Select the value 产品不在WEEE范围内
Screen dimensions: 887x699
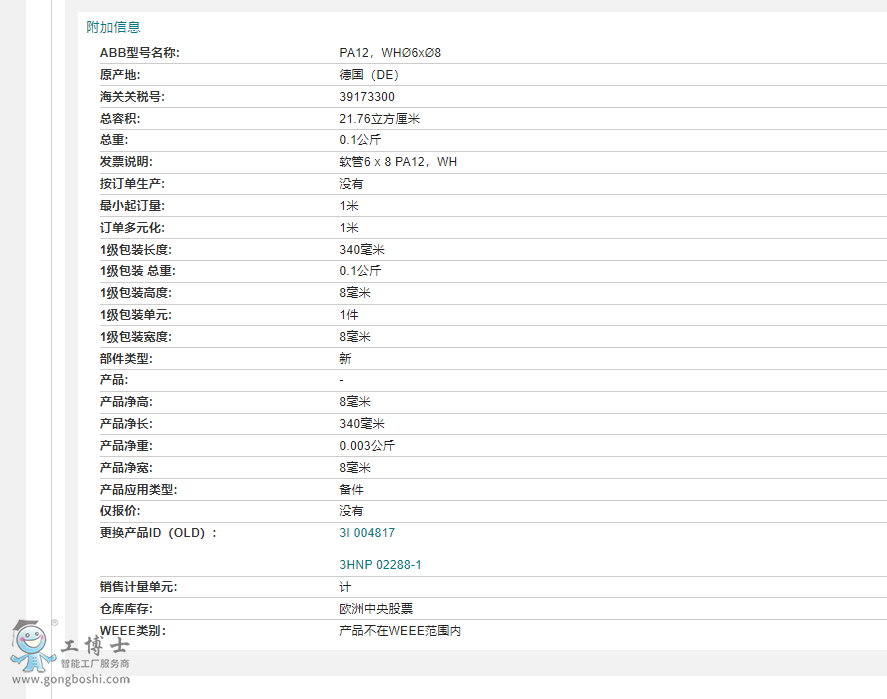pos(400,631)
